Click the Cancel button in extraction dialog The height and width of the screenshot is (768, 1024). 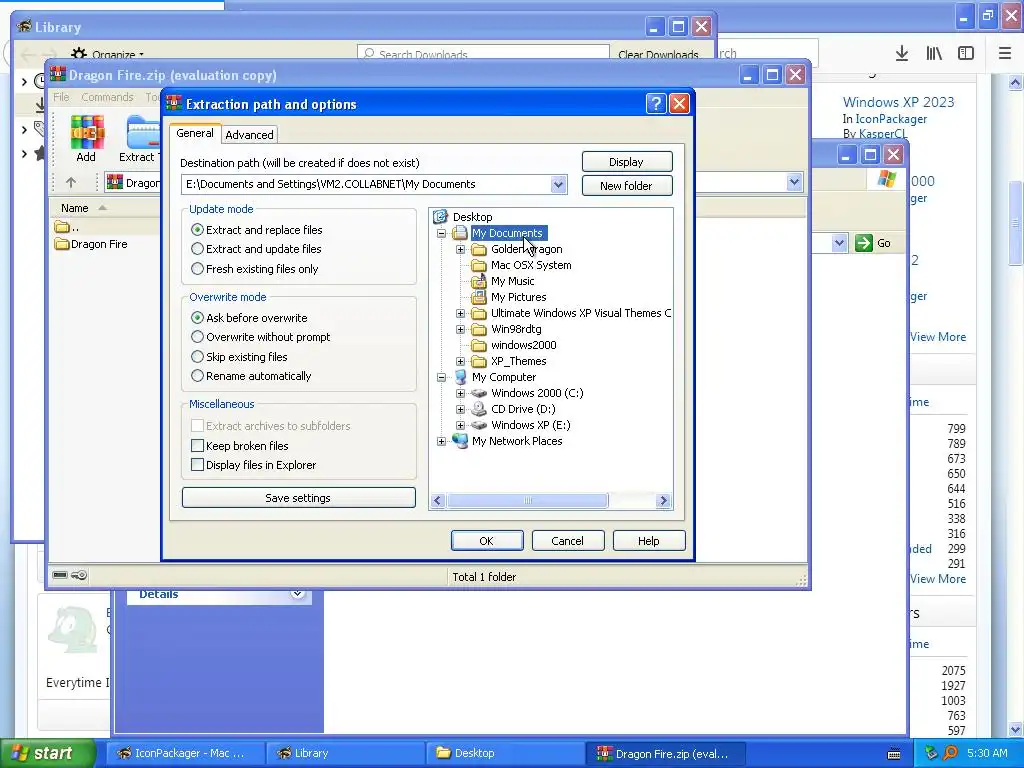[x=568, y=541]
